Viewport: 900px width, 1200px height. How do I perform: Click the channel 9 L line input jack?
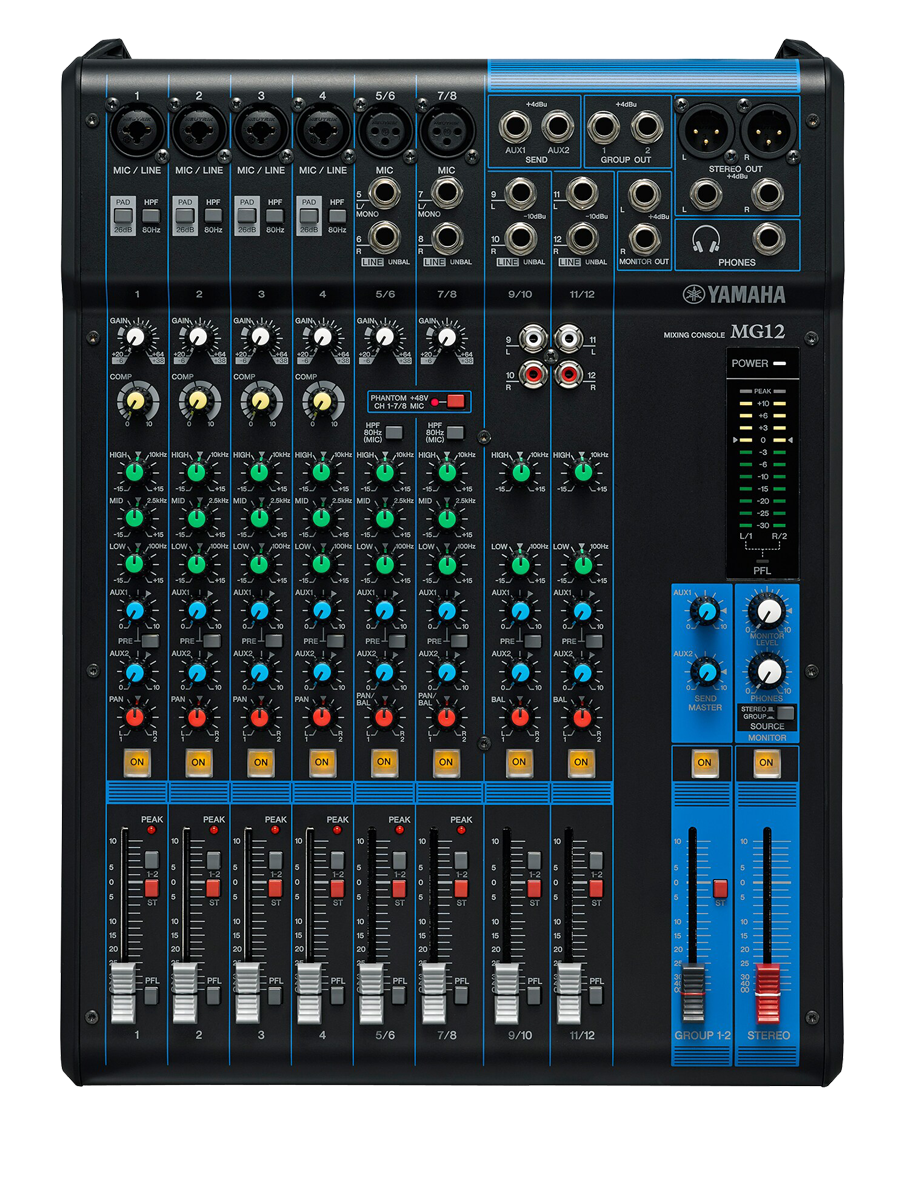coord(520,193)
